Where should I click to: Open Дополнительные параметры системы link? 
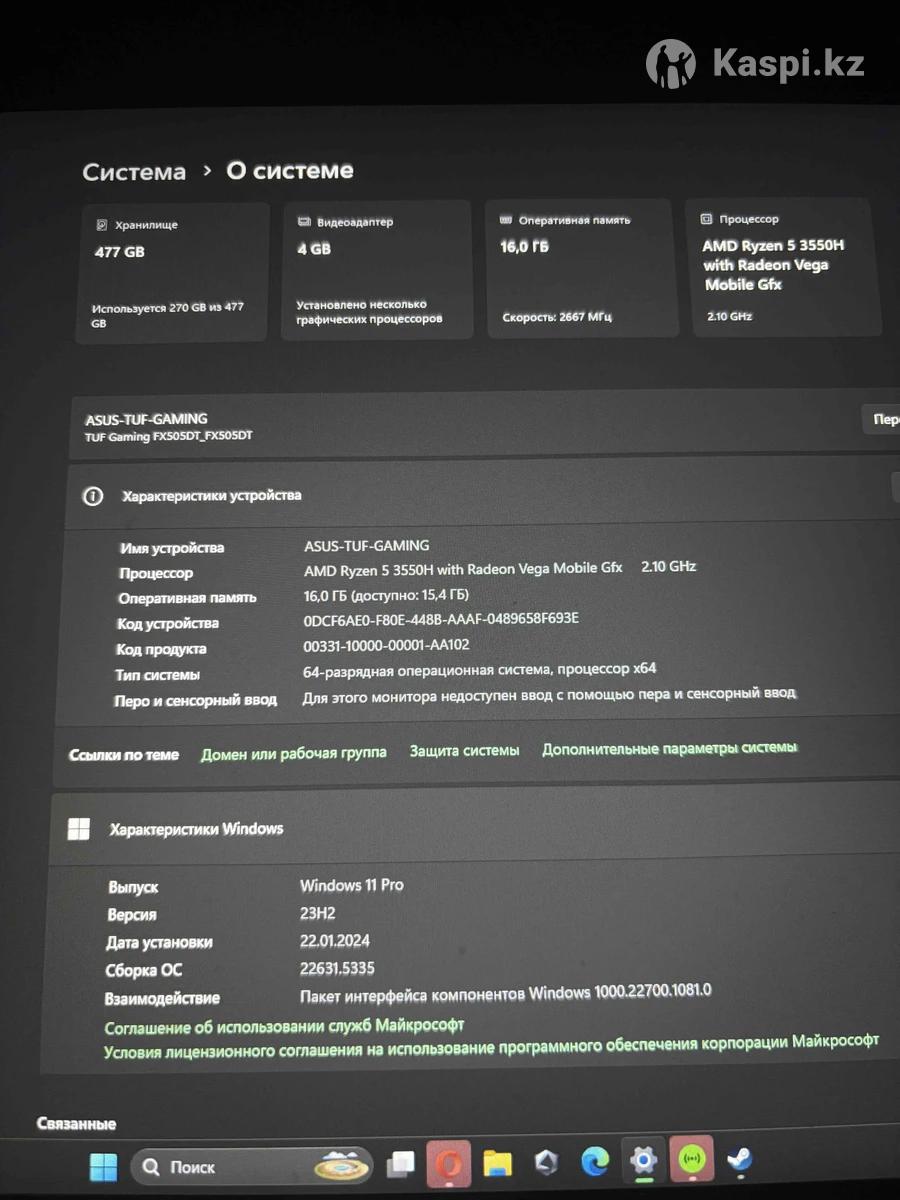click(669, 748)
